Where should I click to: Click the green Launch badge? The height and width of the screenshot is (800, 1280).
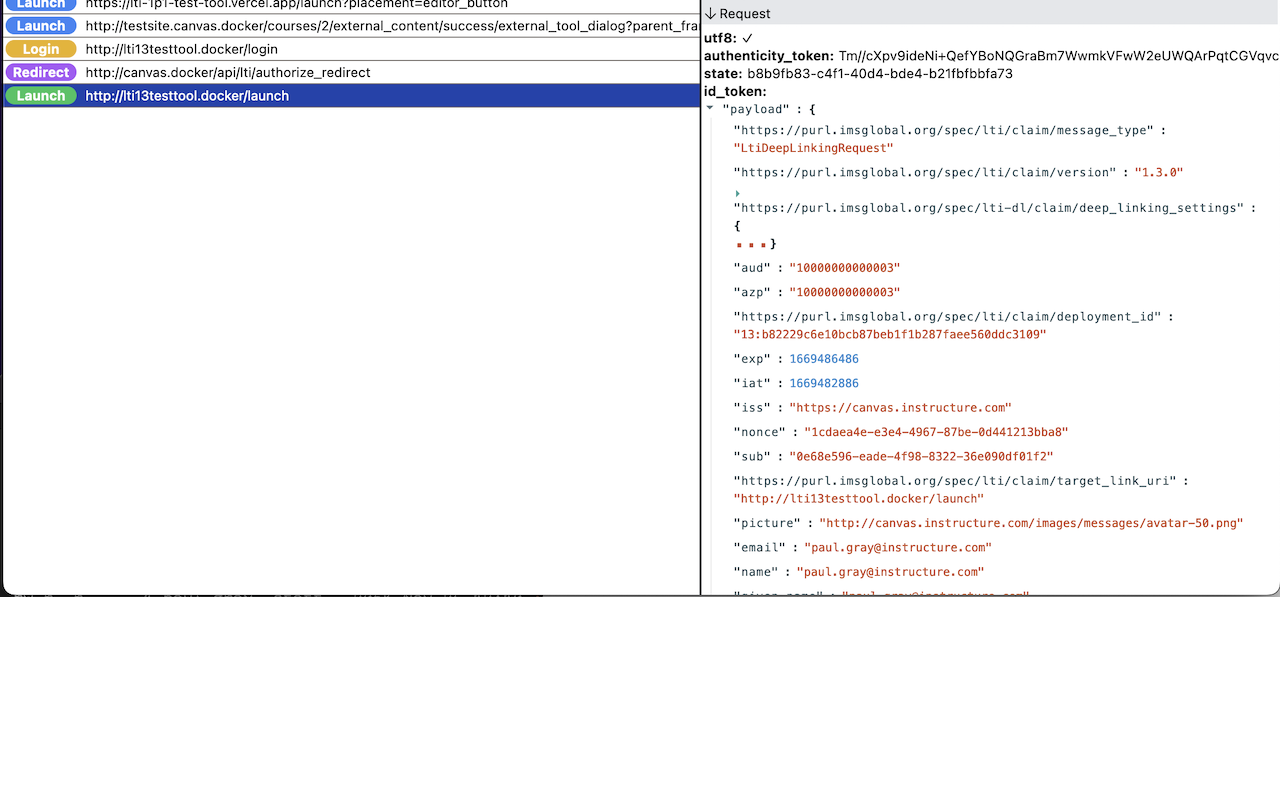click(41, 96)
